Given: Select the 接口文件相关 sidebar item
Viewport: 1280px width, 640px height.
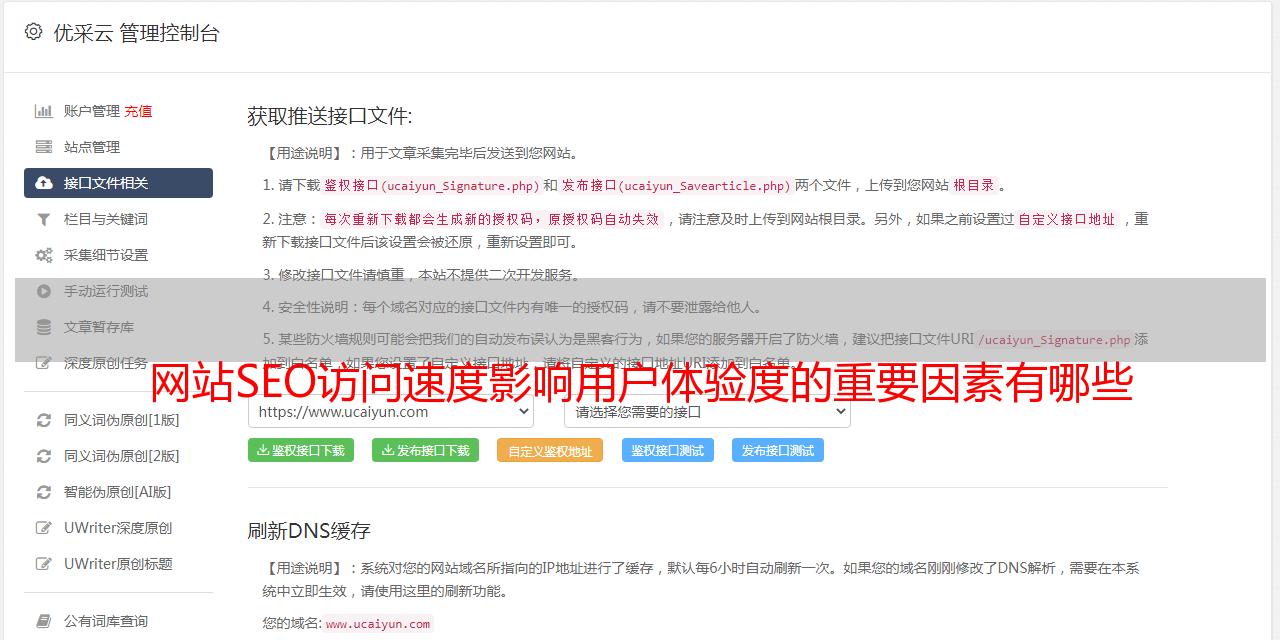Looking at the screenshot, I should 118,183.
